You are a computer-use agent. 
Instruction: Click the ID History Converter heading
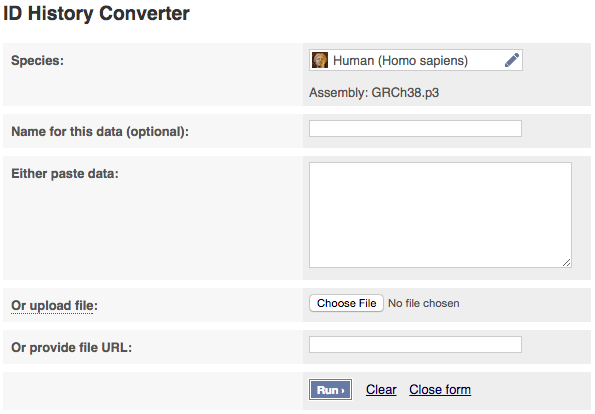96,14
